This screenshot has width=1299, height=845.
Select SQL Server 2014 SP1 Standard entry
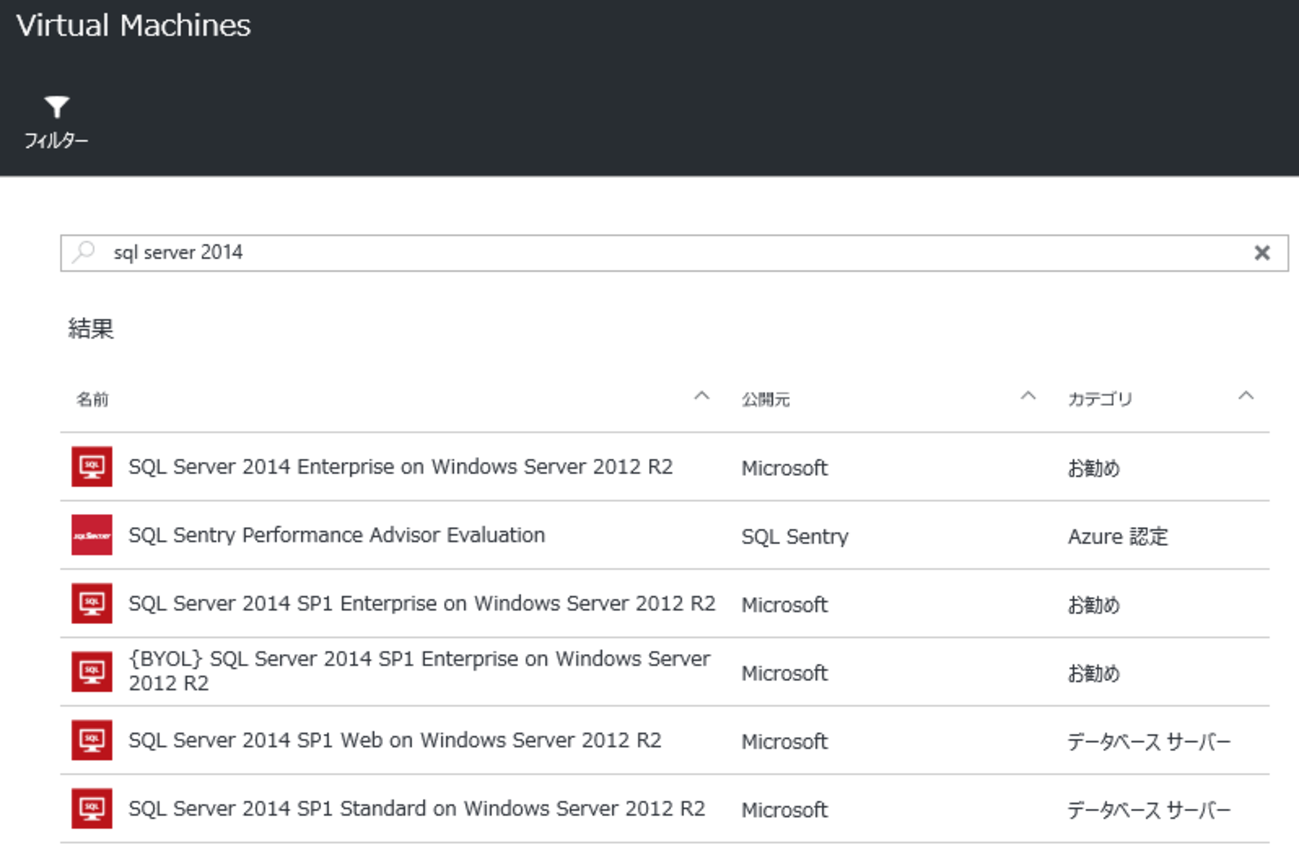[417, 808]
